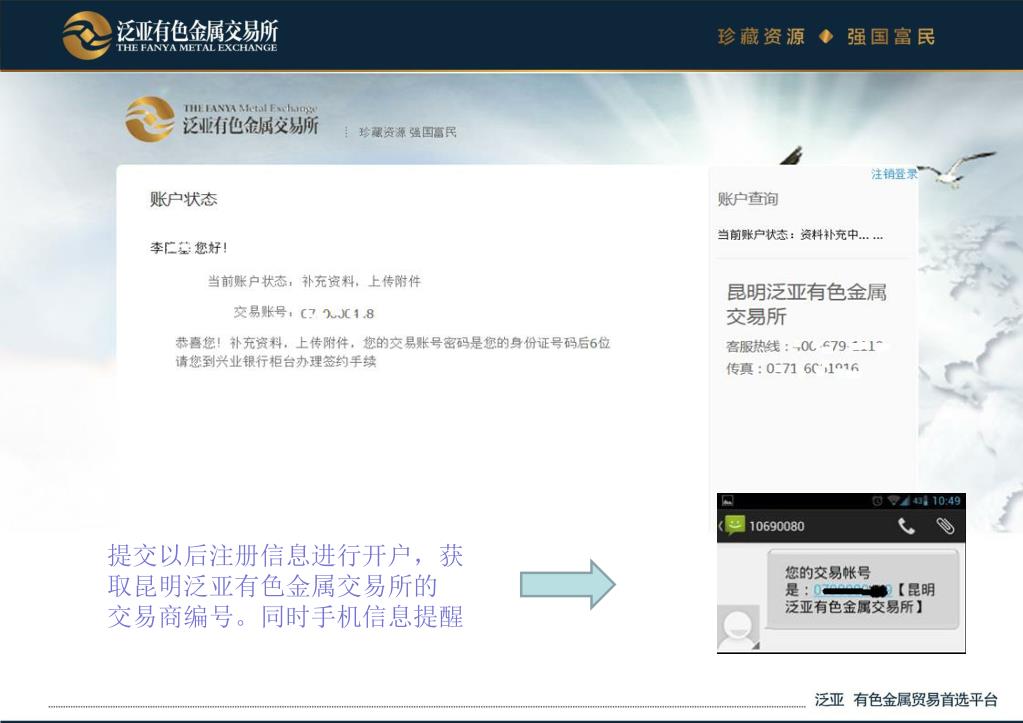
Task: Click the line starting 恭喜您！补充资料
Action: [x=392, y=343]
